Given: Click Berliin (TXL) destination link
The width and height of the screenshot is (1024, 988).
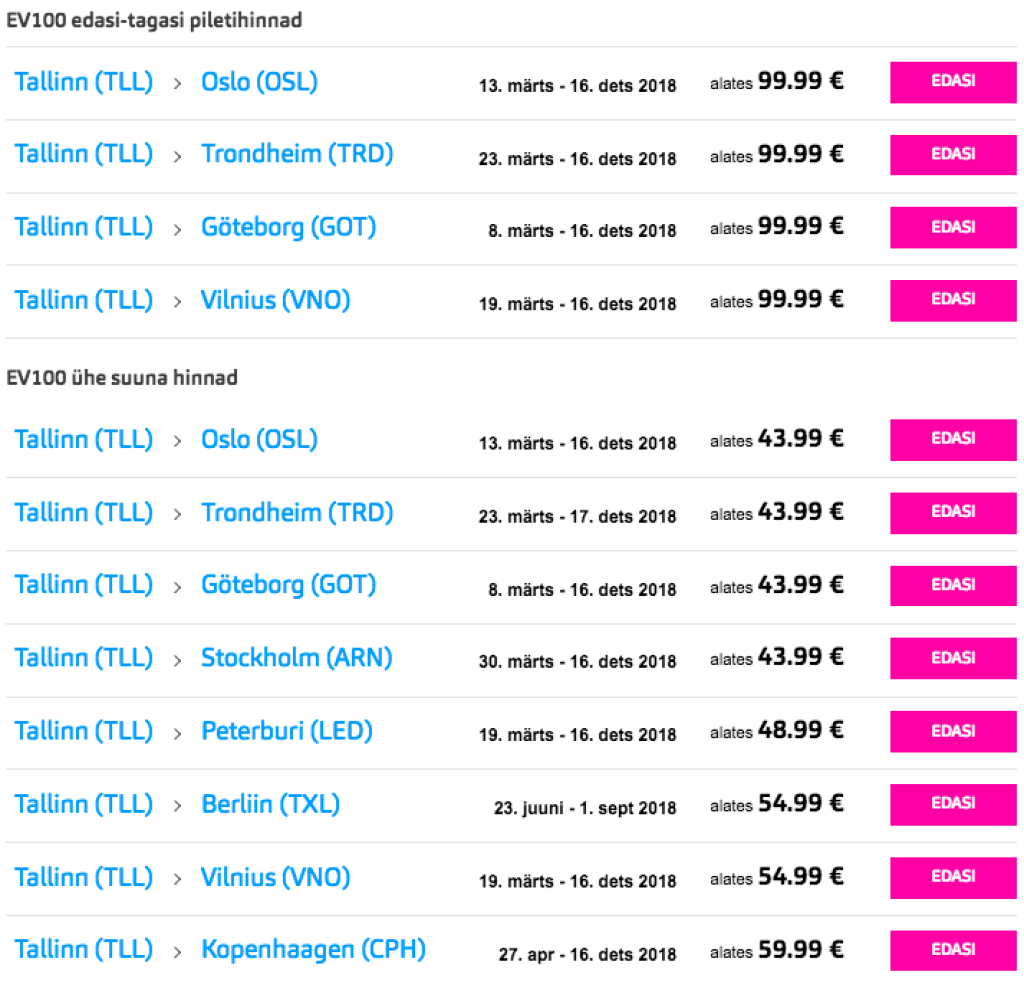Looking at the screenshot, I should (x=270, y=804).
